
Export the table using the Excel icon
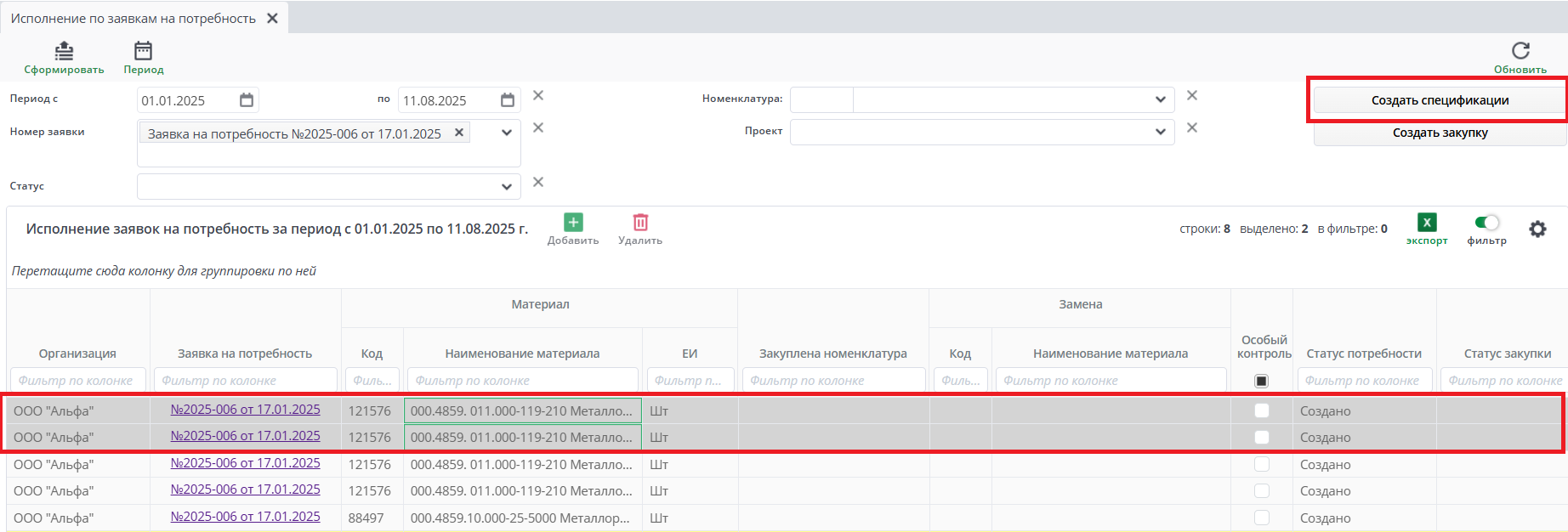[x=1426, y=223]
